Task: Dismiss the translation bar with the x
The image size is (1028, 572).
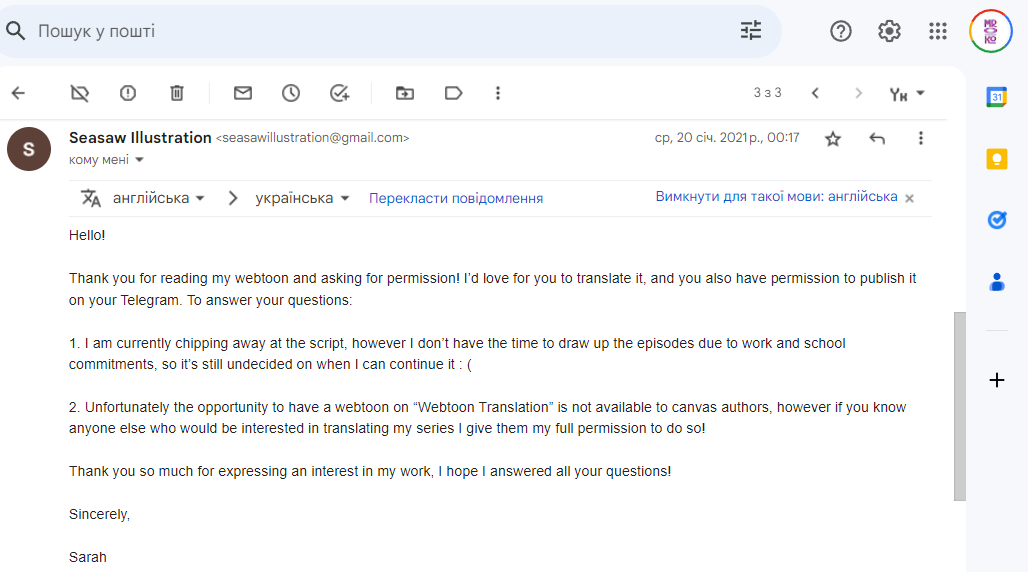Action: click(x=909, y=198)
